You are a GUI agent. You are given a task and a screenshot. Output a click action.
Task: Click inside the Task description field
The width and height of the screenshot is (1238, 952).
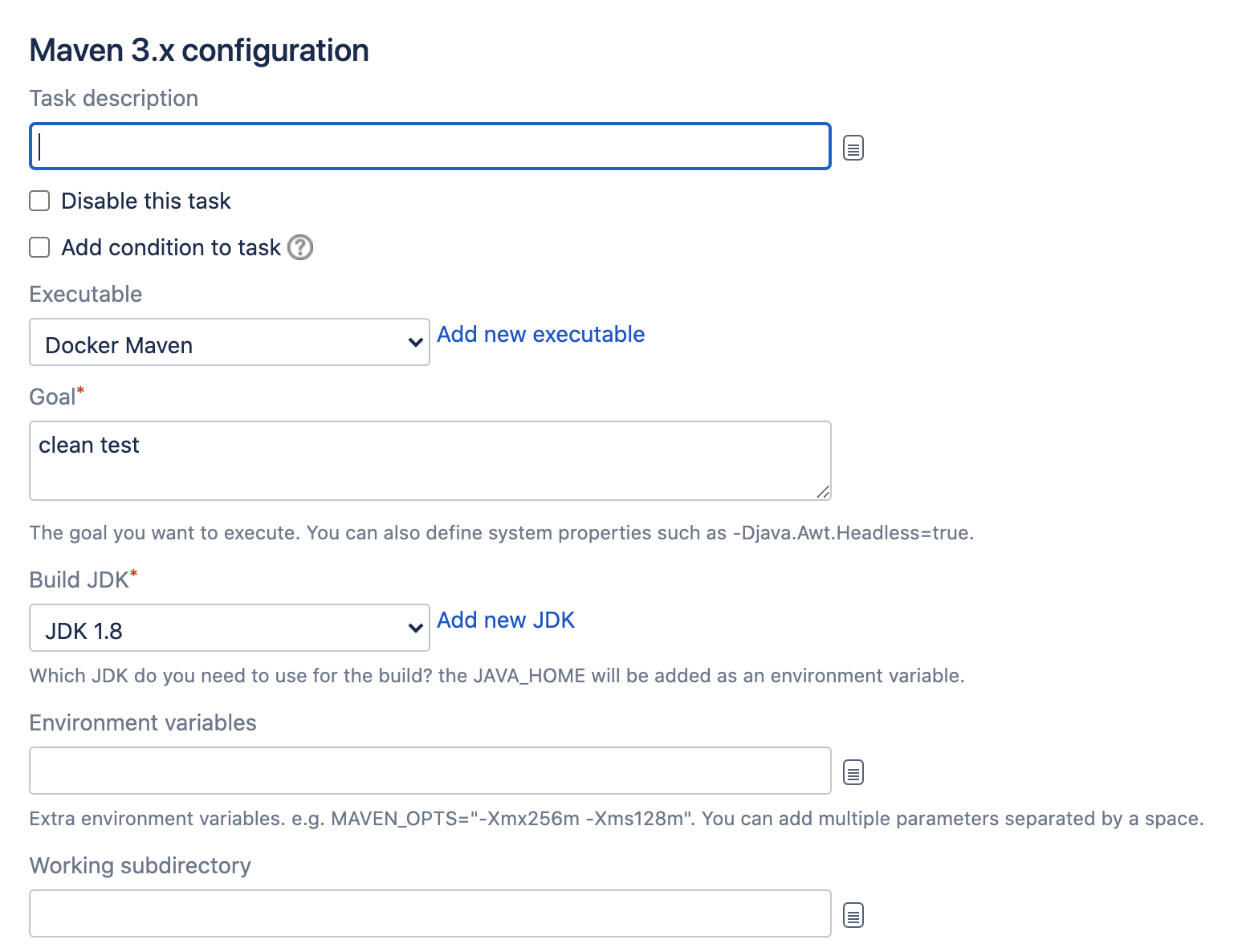click(430, 145)
